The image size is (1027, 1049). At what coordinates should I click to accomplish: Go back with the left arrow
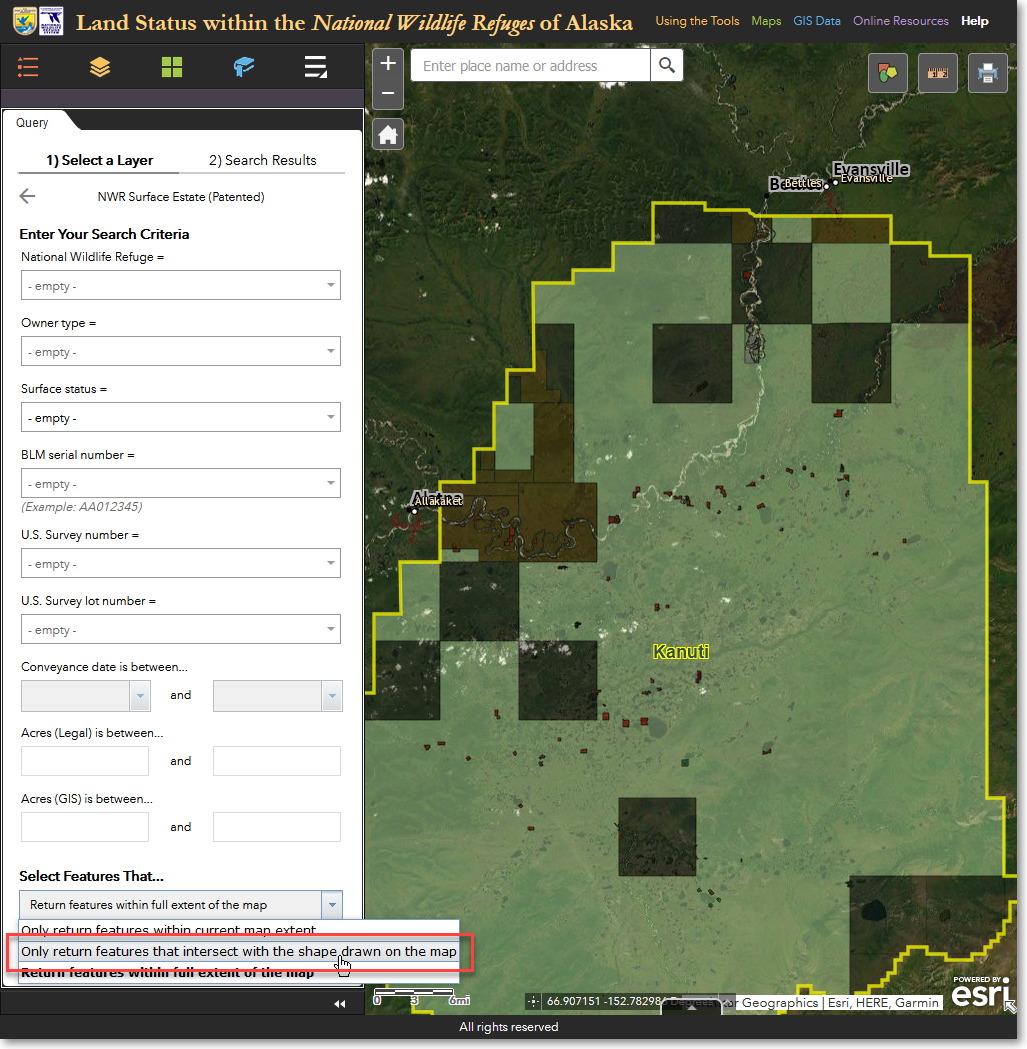pyautogui.click(x=27, y=197)
